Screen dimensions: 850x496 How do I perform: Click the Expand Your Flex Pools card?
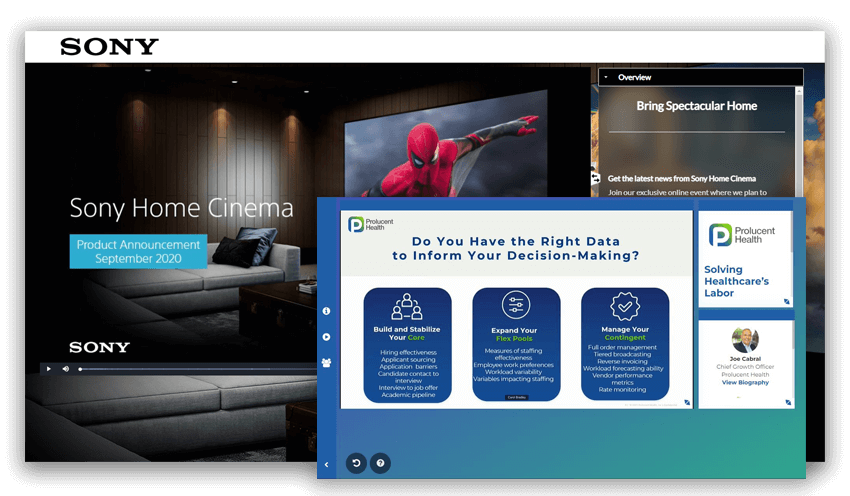pyautogui.click(x=516, y=345)
